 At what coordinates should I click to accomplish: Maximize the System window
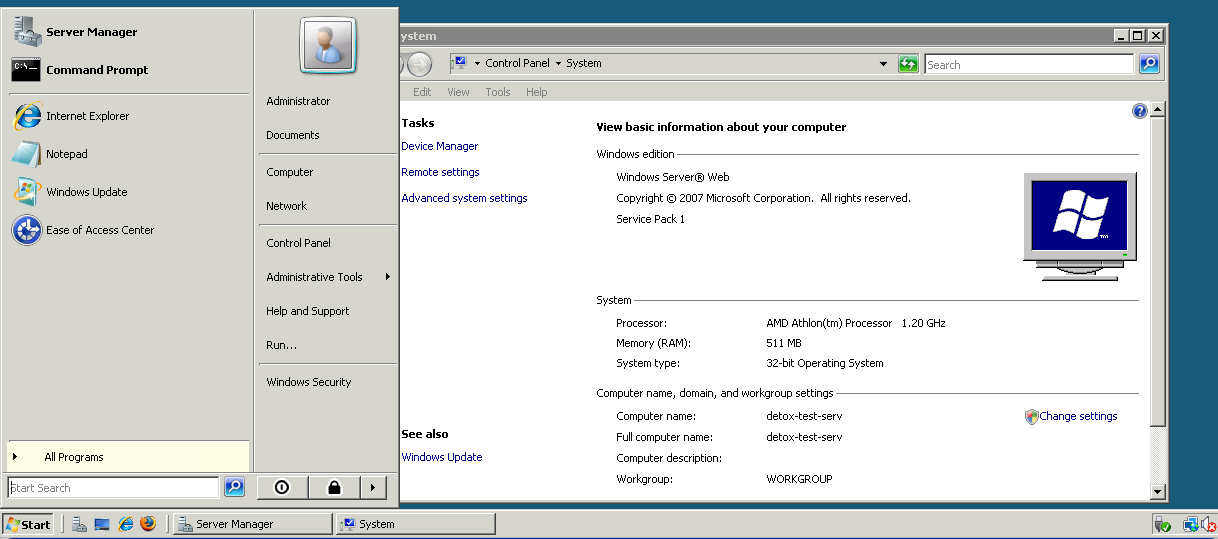[1139, 35]
